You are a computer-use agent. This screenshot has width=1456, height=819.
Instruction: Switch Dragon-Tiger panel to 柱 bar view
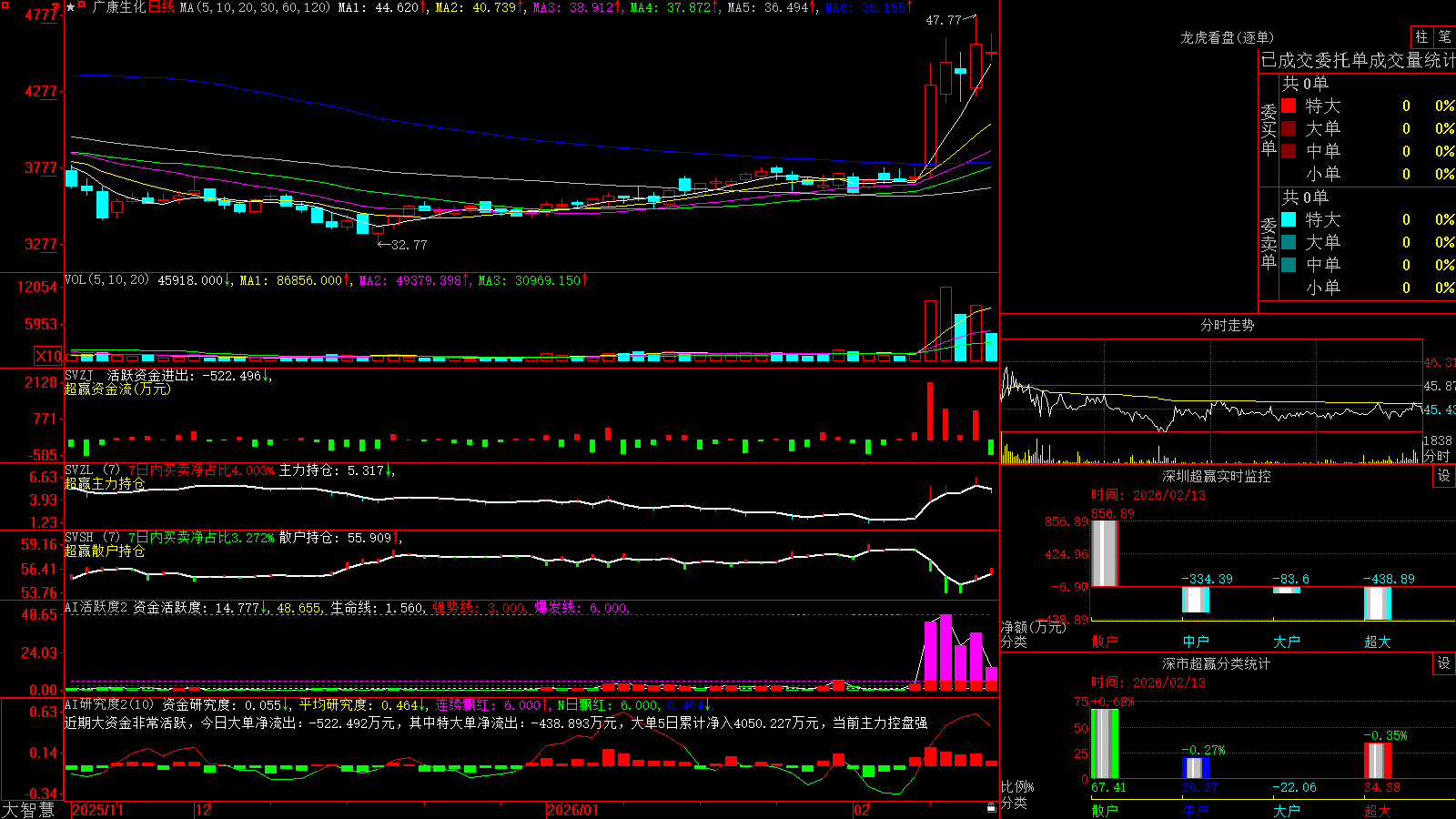pyautogui.click(x=1421, y=37)
